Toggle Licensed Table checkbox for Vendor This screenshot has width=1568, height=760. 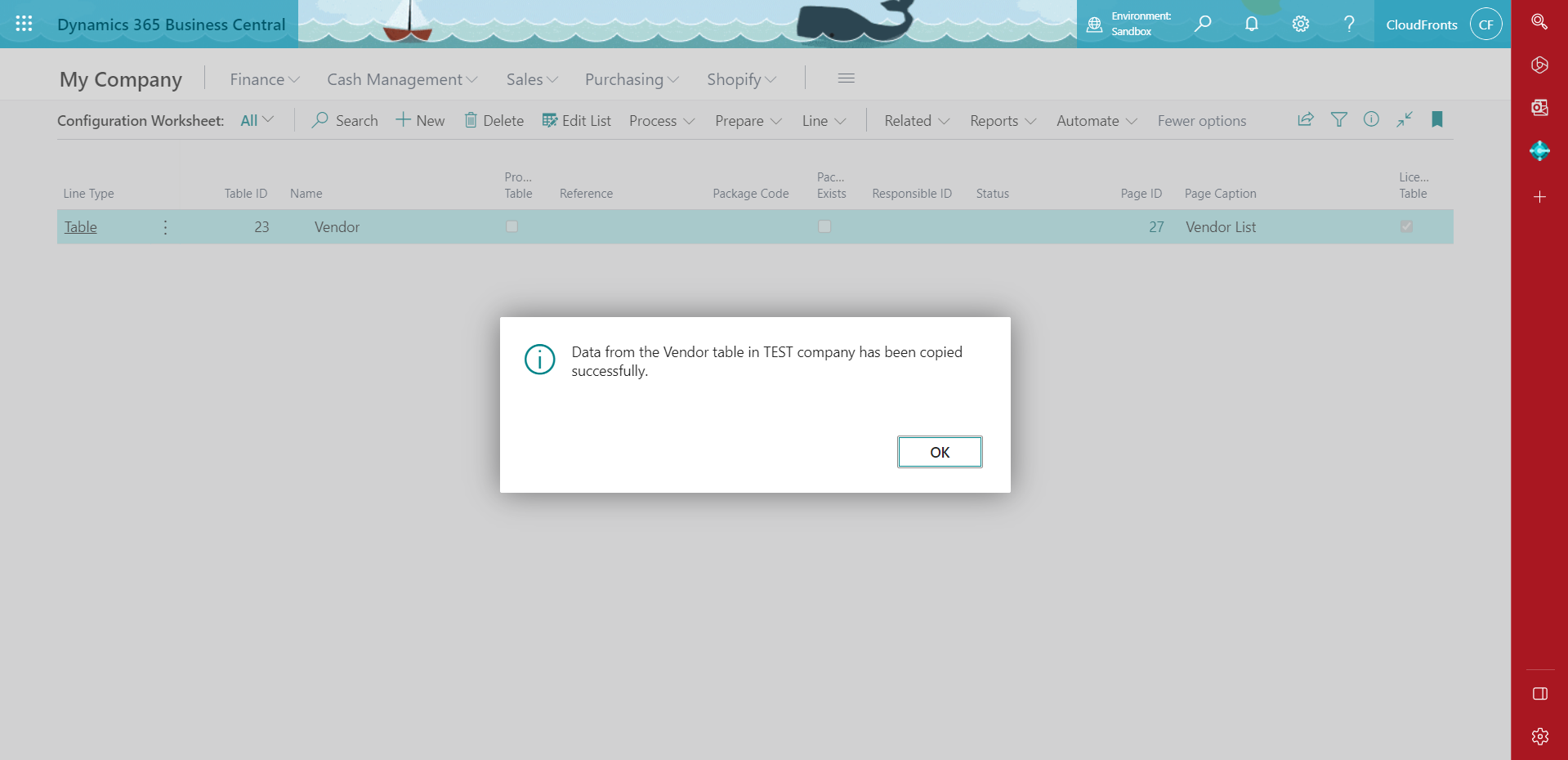1406,226
